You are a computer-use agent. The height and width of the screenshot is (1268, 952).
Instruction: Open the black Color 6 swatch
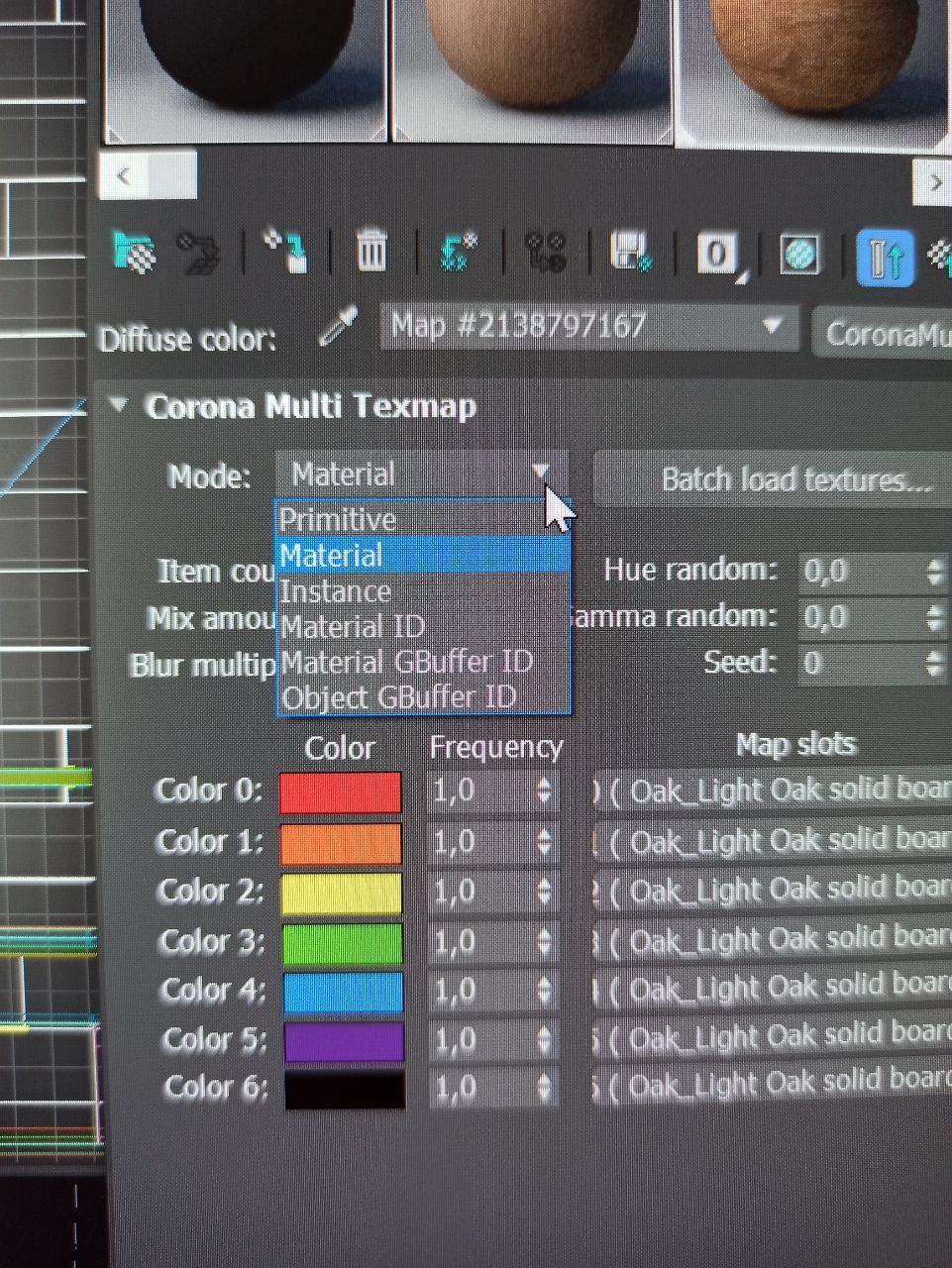pos(345,1090)
